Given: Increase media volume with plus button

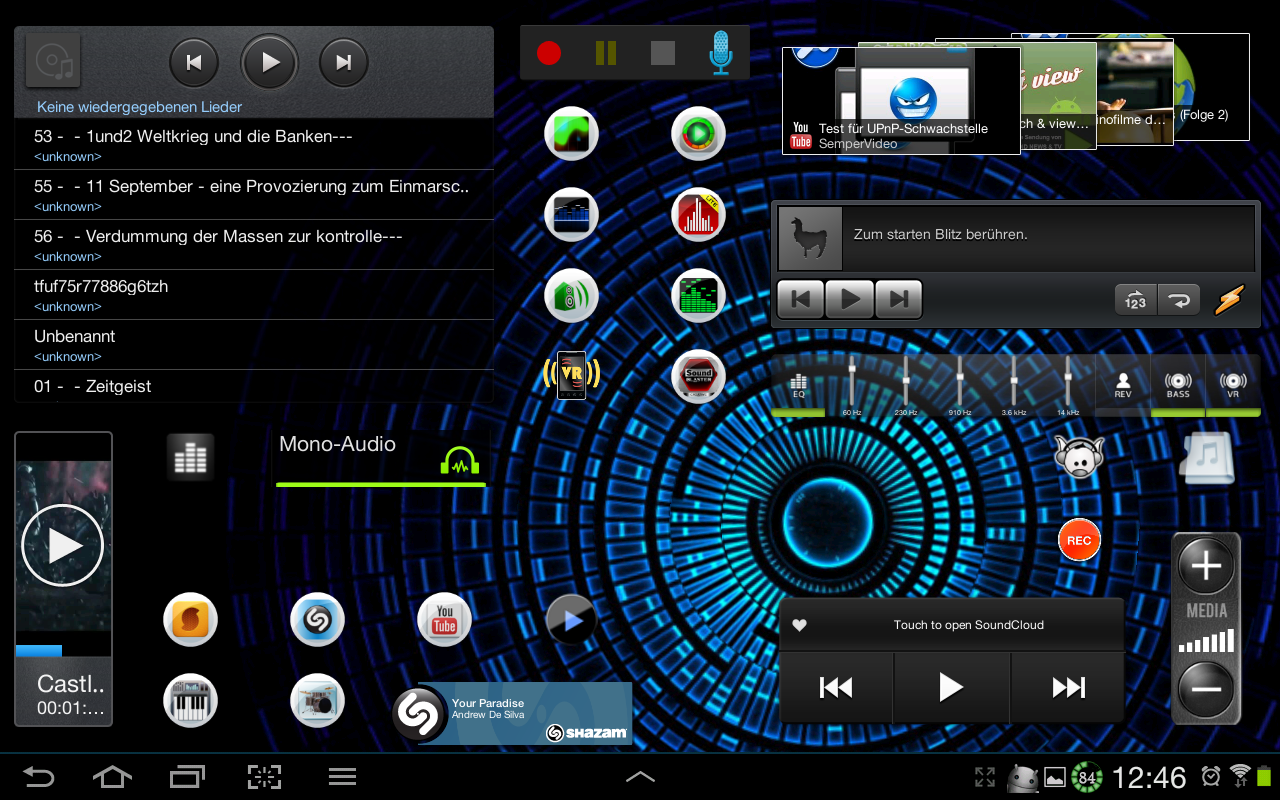Looking at the screenshot, I should 1206,567.
